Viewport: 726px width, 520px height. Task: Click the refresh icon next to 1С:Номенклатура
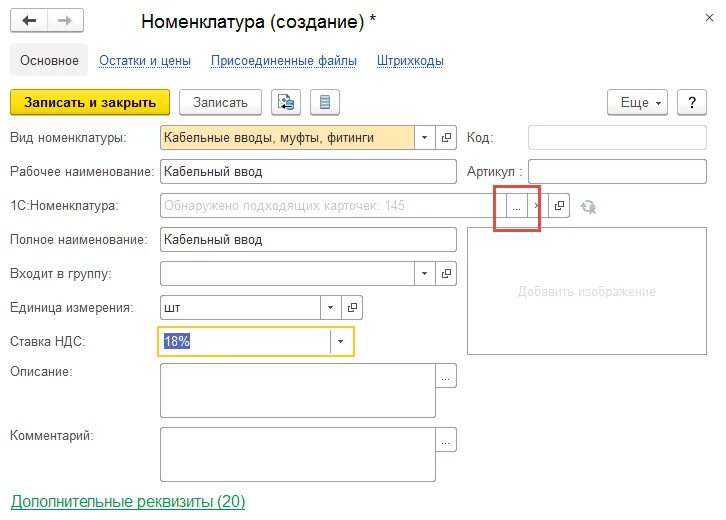(588, 206)
